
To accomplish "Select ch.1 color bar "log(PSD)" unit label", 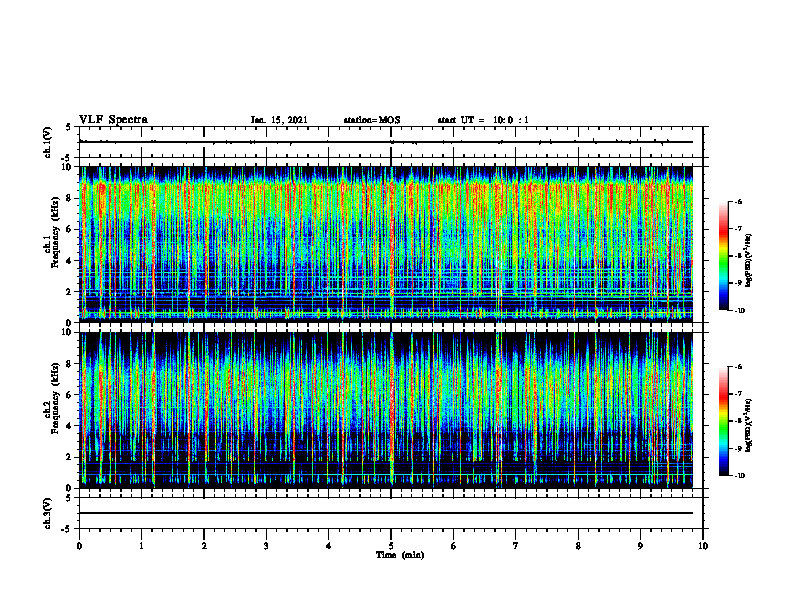I will click(x=749, y=261).
